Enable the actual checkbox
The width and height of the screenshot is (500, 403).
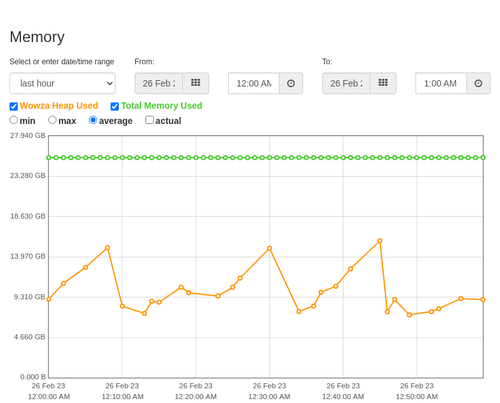pos(150,120)
